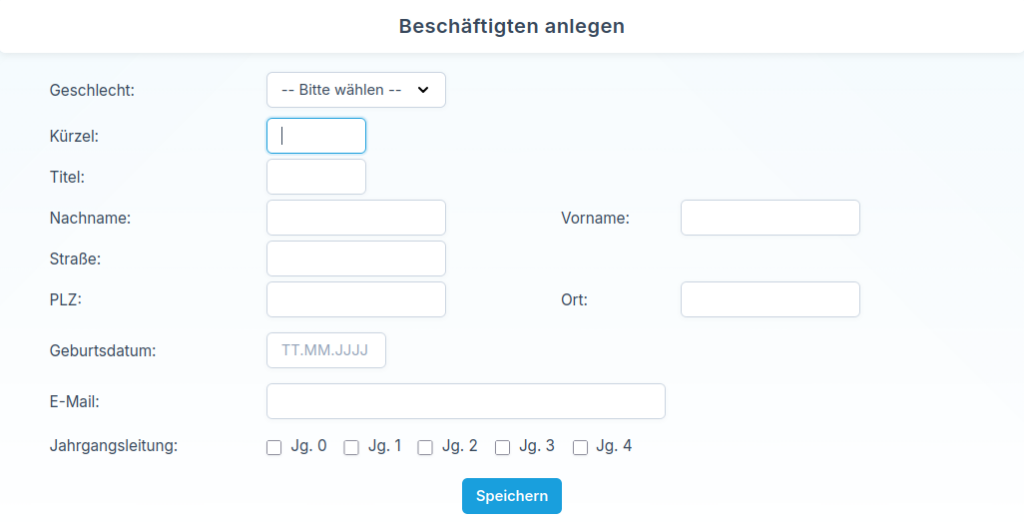Select the Jg. 4 checkbox
Image resolution: width=1024 pixels, height=522 pixels.
click(x=580, y=448)
